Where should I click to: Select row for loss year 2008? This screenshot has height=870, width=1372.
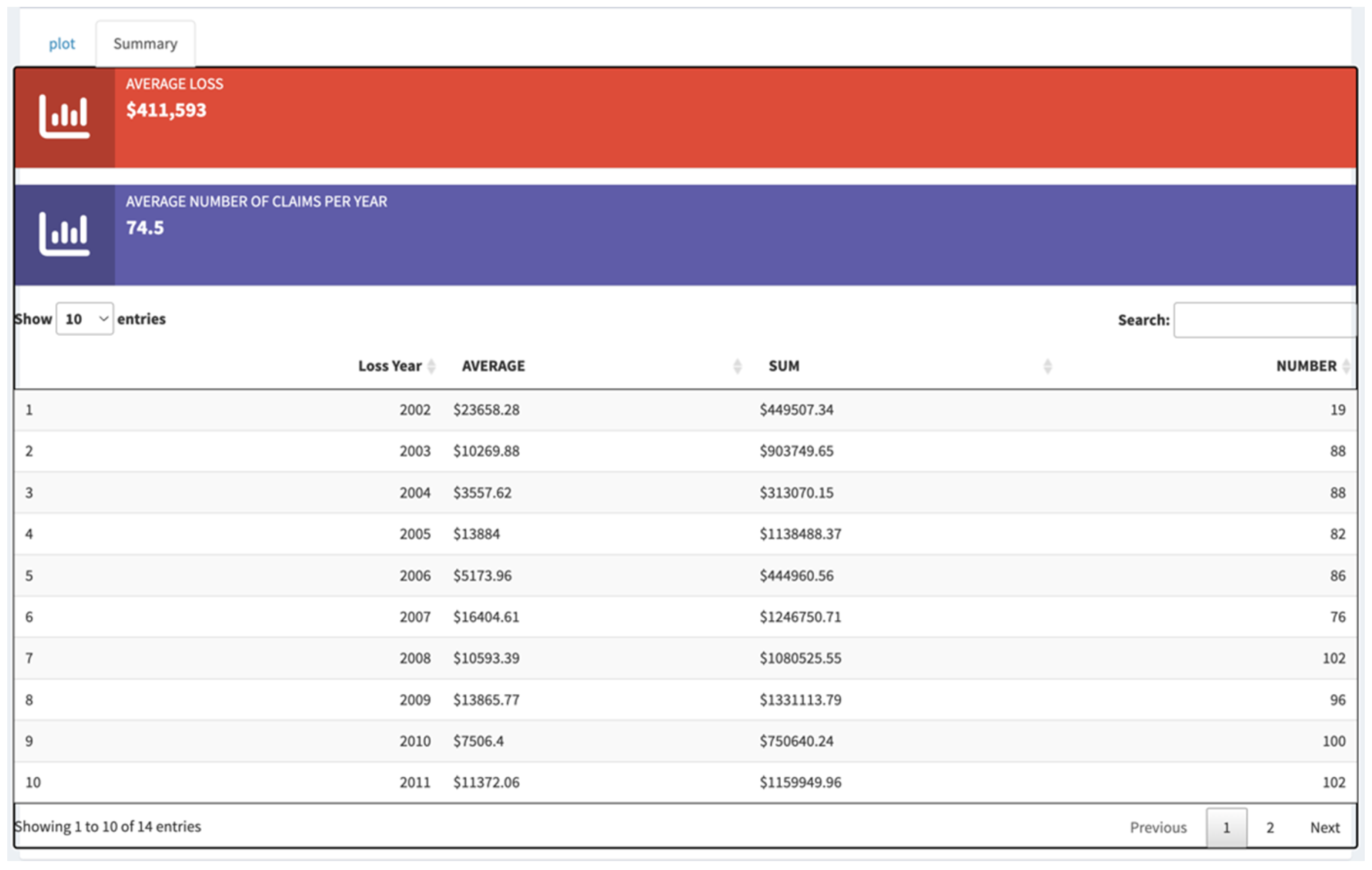[415, 658]
